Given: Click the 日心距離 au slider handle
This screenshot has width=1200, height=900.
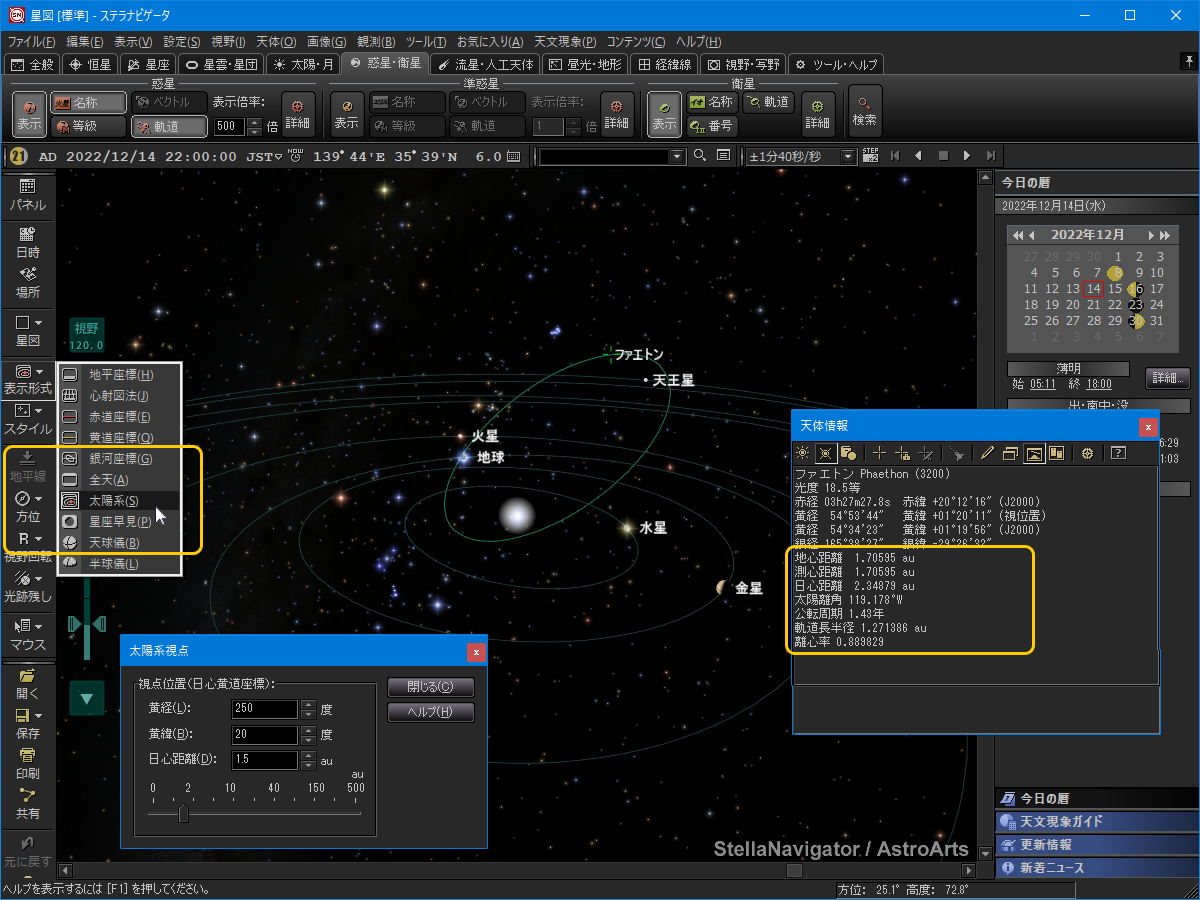Looking at the screenshot, I should click(183, 814).
